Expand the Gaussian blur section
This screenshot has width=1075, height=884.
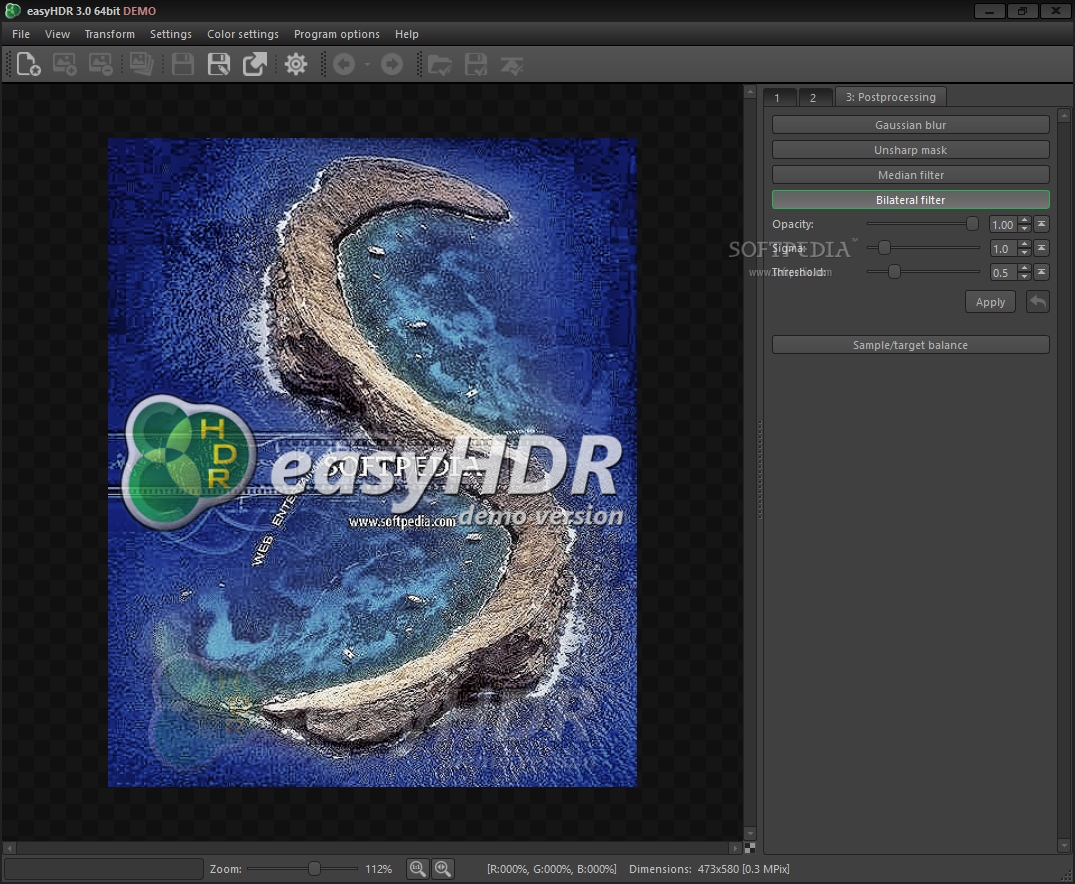click(x=910, y=125)
